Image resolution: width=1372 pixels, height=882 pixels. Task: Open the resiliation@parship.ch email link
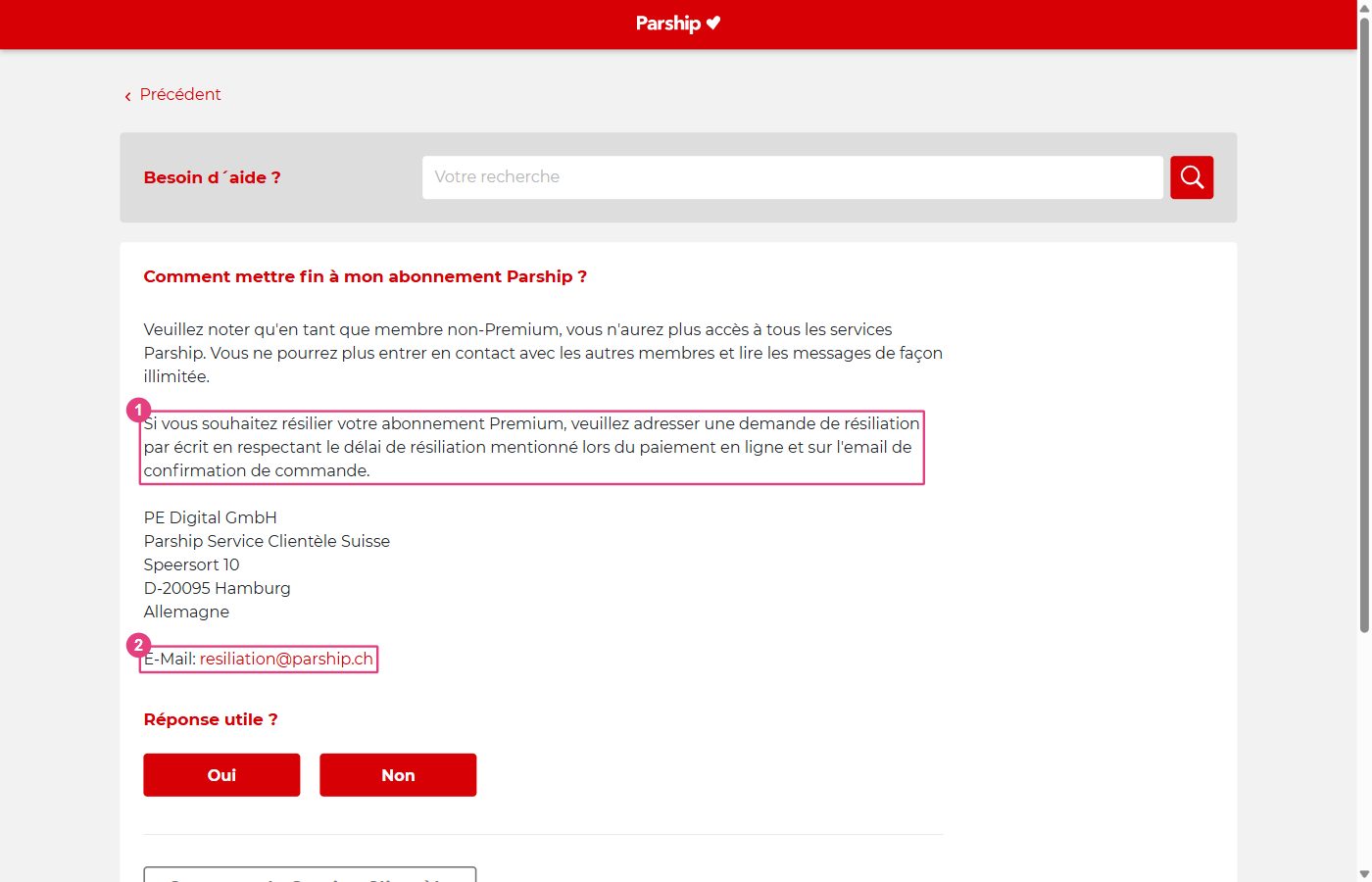286,659
